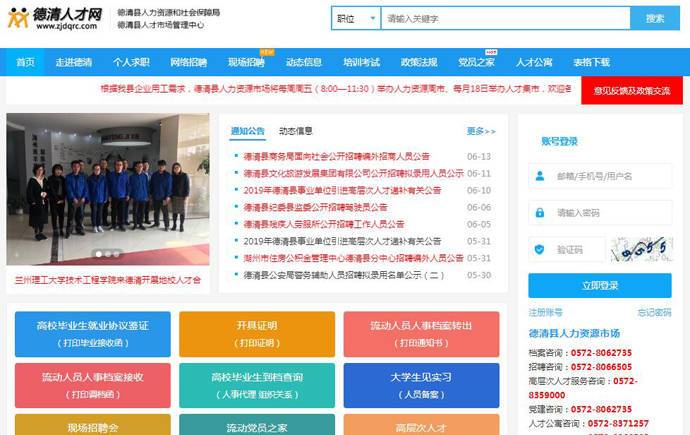This screenshot has height=435, width=690.
Task: Click the user icon in the account field
Action: (x=540, y=176)
